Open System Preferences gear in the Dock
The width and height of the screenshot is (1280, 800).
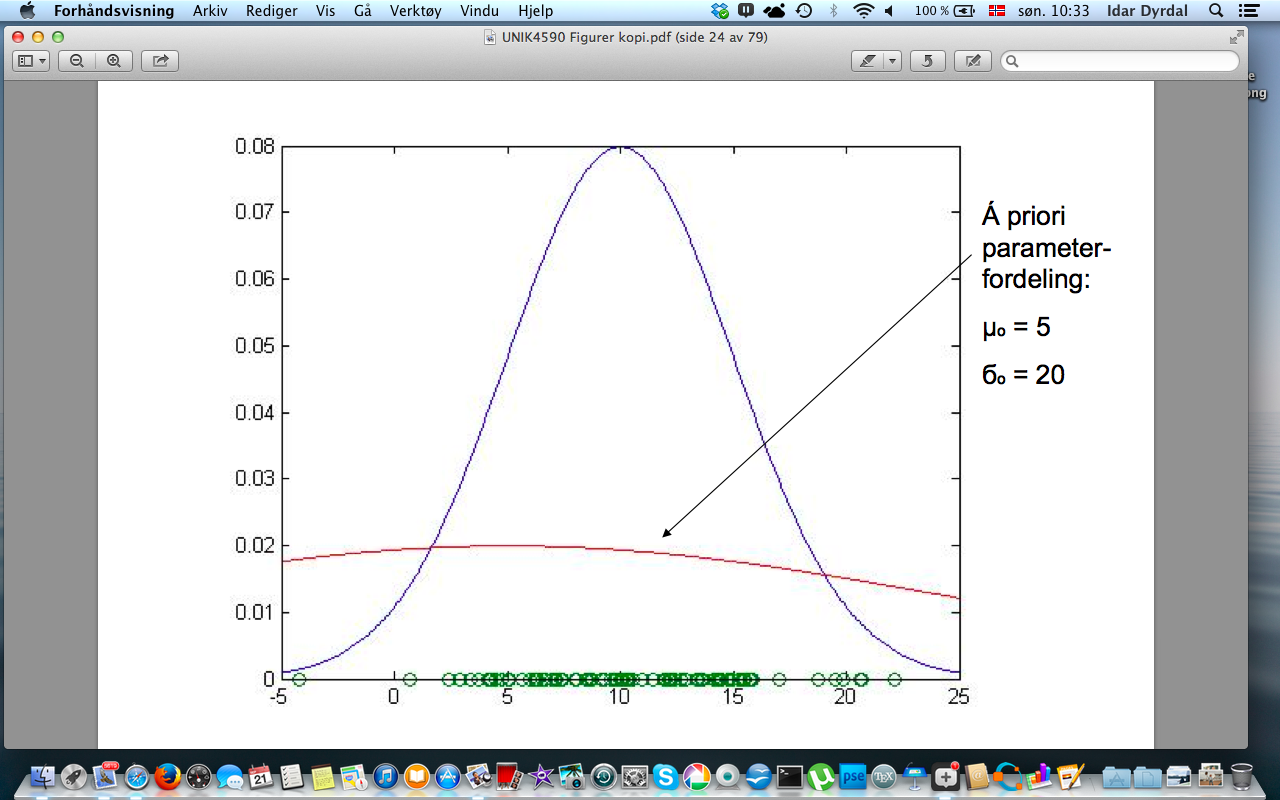click(634, 776)
